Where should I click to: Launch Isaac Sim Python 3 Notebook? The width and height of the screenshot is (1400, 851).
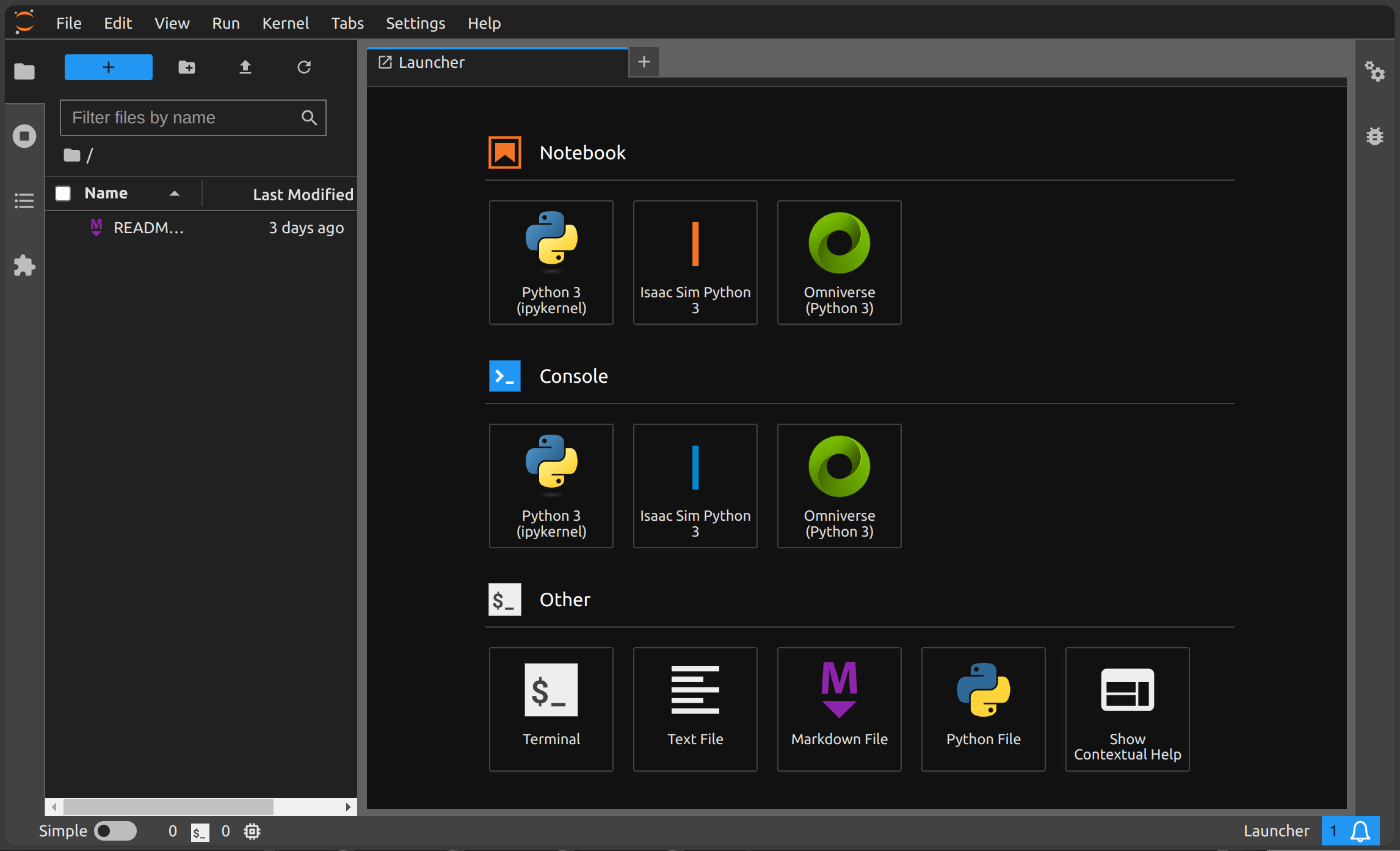pyautogui.click(x=695, y=262)
